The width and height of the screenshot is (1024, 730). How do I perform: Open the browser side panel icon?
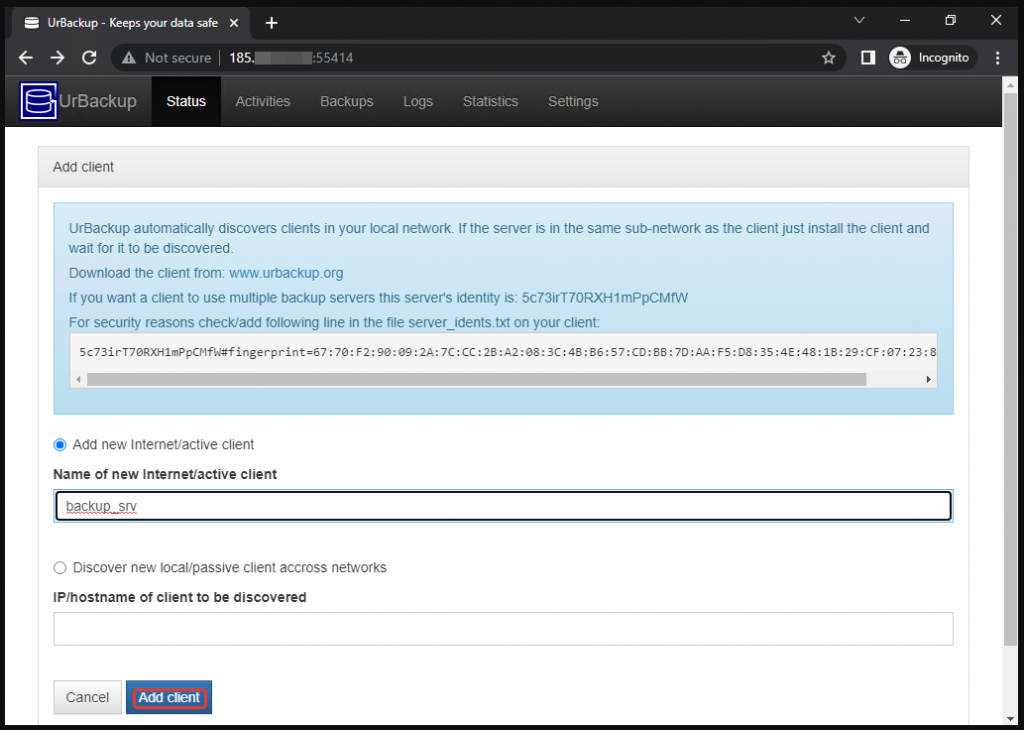868,58
